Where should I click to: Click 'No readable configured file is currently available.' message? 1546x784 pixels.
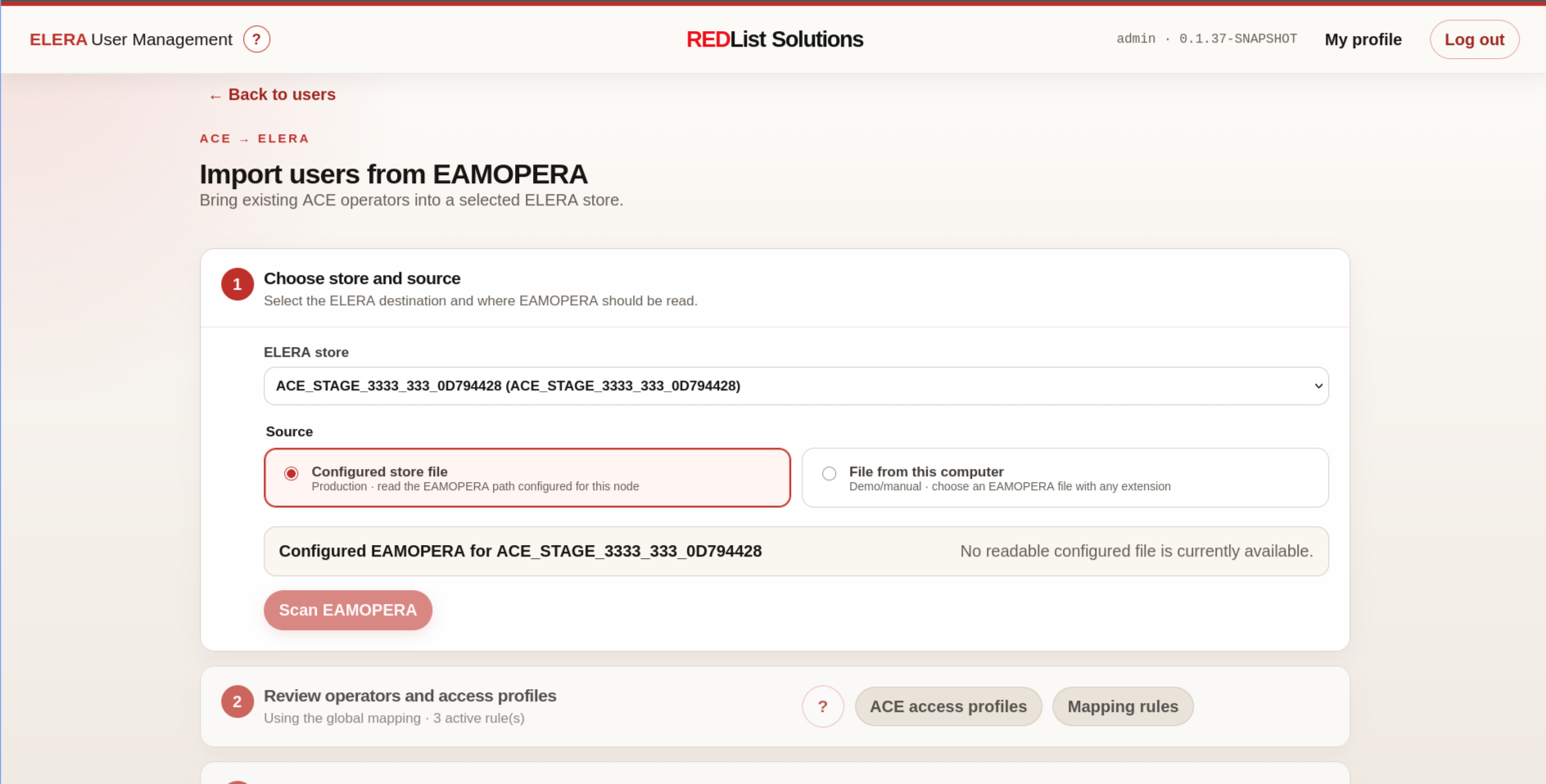[1137, 552]
